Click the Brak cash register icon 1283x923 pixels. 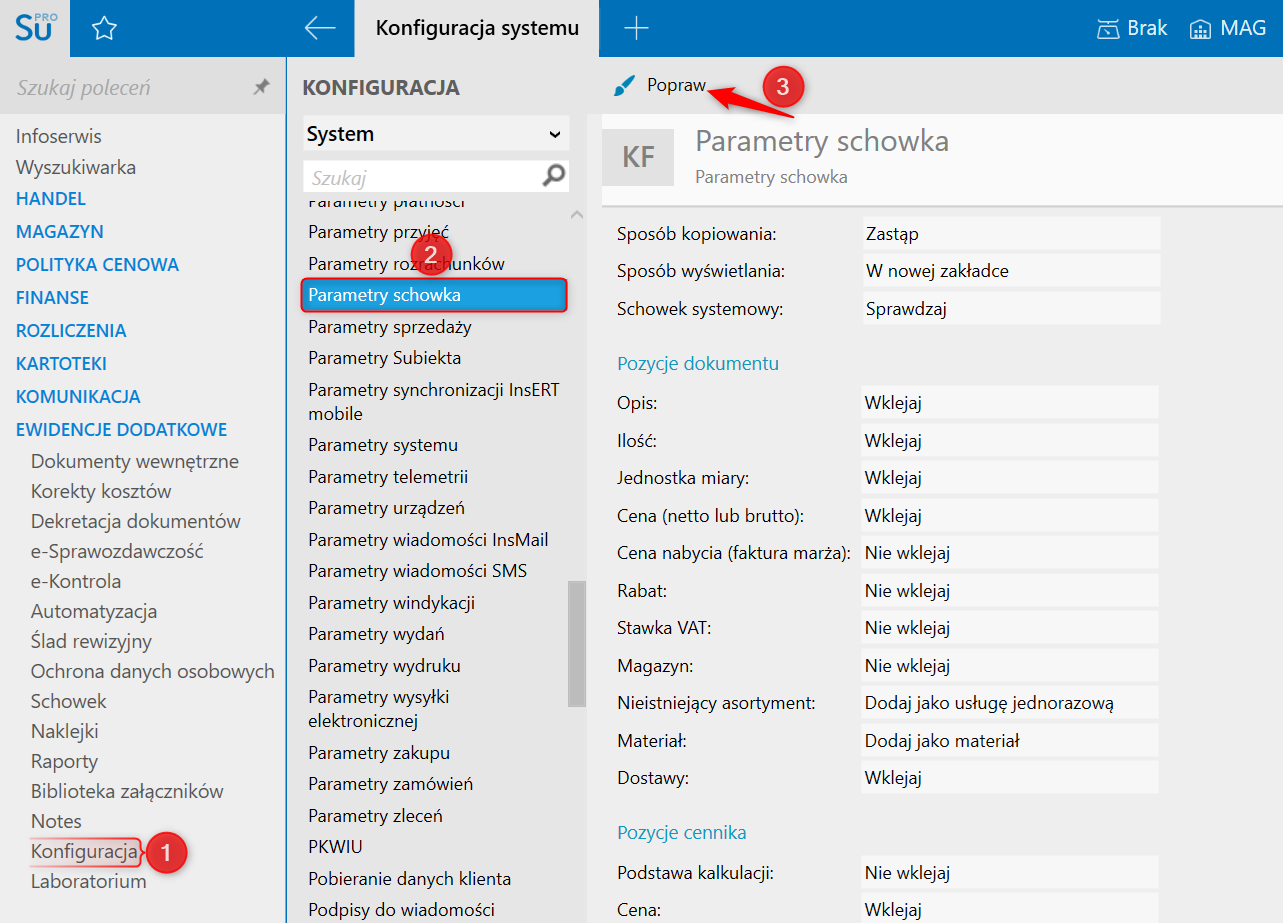click(1107, 29)
